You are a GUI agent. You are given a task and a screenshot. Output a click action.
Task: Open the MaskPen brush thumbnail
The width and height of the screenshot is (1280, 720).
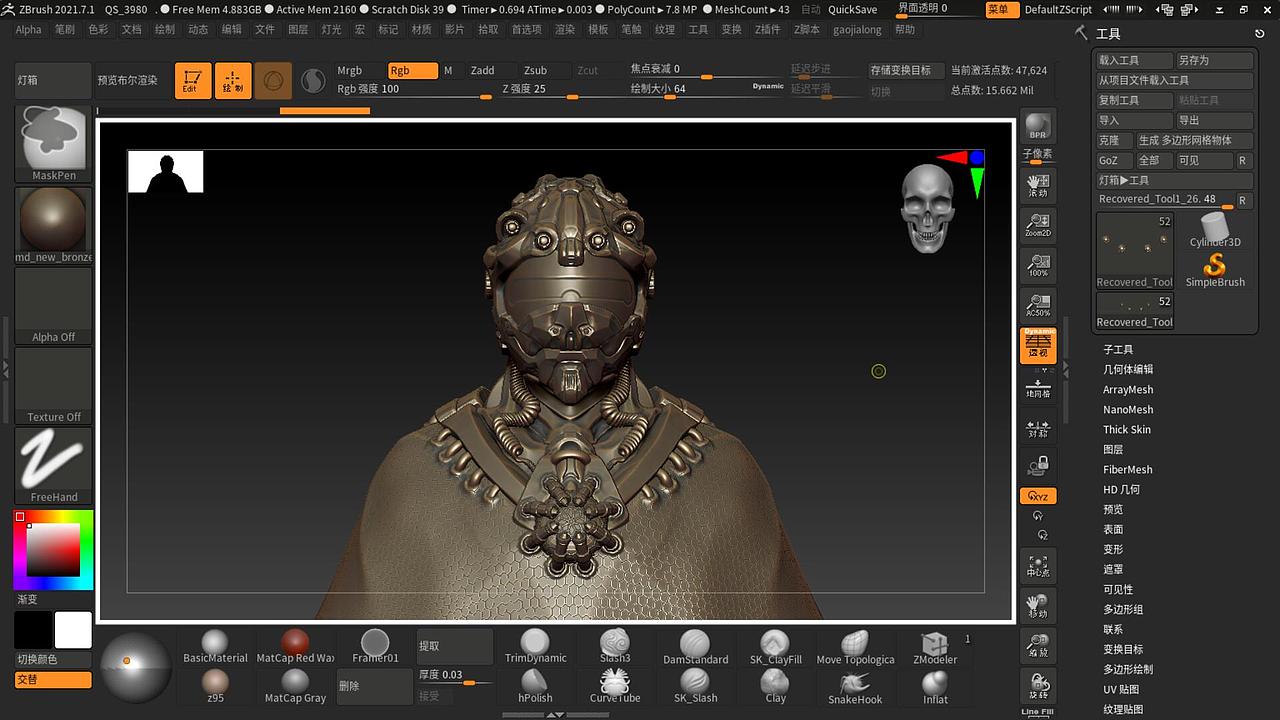(54, 143)
